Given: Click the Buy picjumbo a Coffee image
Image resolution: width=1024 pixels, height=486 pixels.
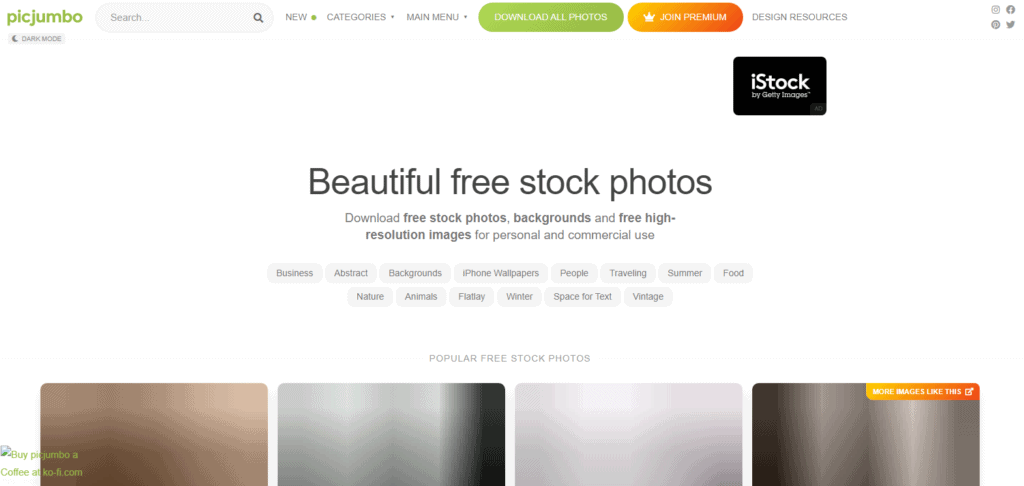Looking at the screenshot, I should [42, 462].
